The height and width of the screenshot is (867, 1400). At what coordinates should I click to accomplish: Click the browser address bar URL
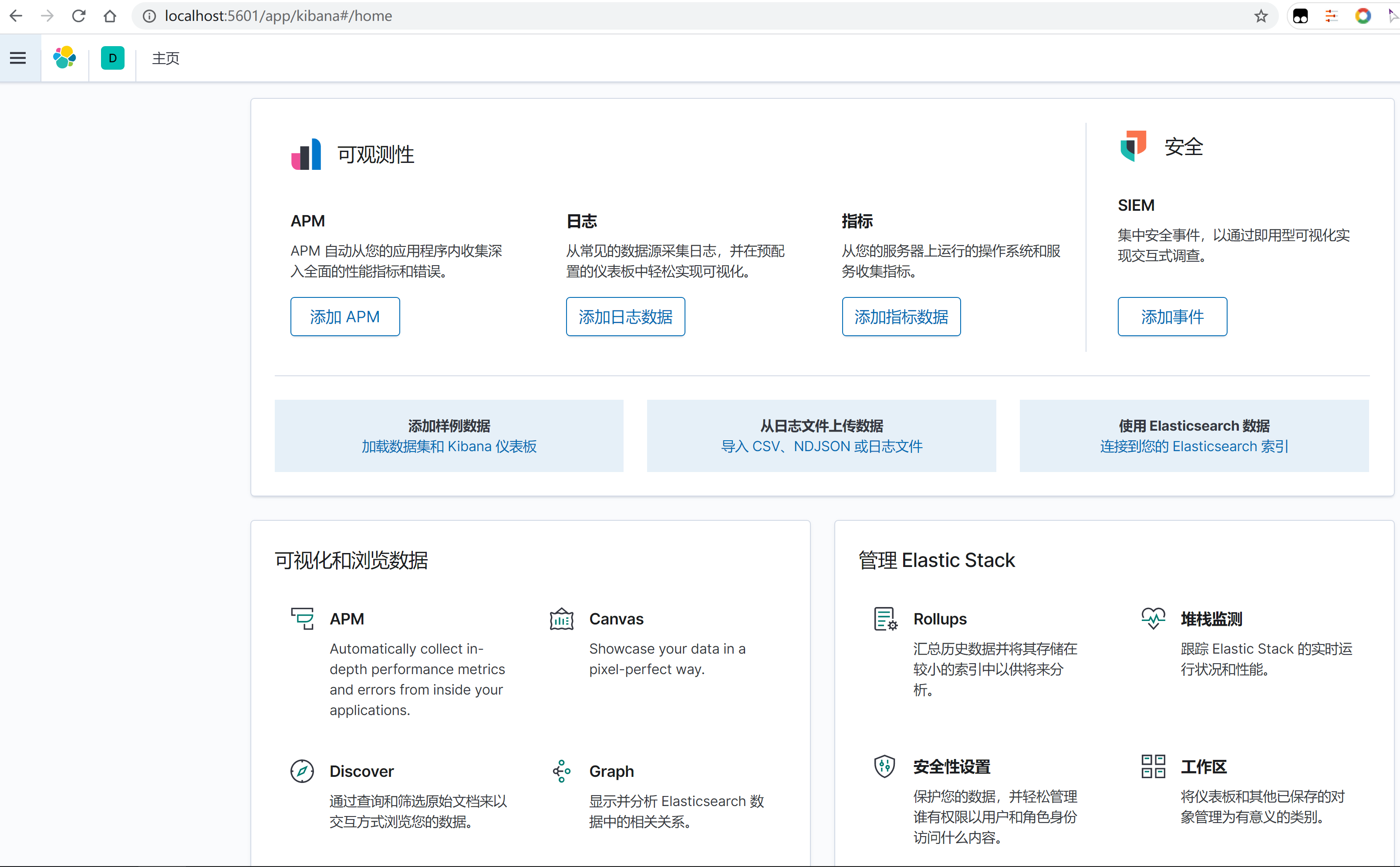(x=279, y=16)
